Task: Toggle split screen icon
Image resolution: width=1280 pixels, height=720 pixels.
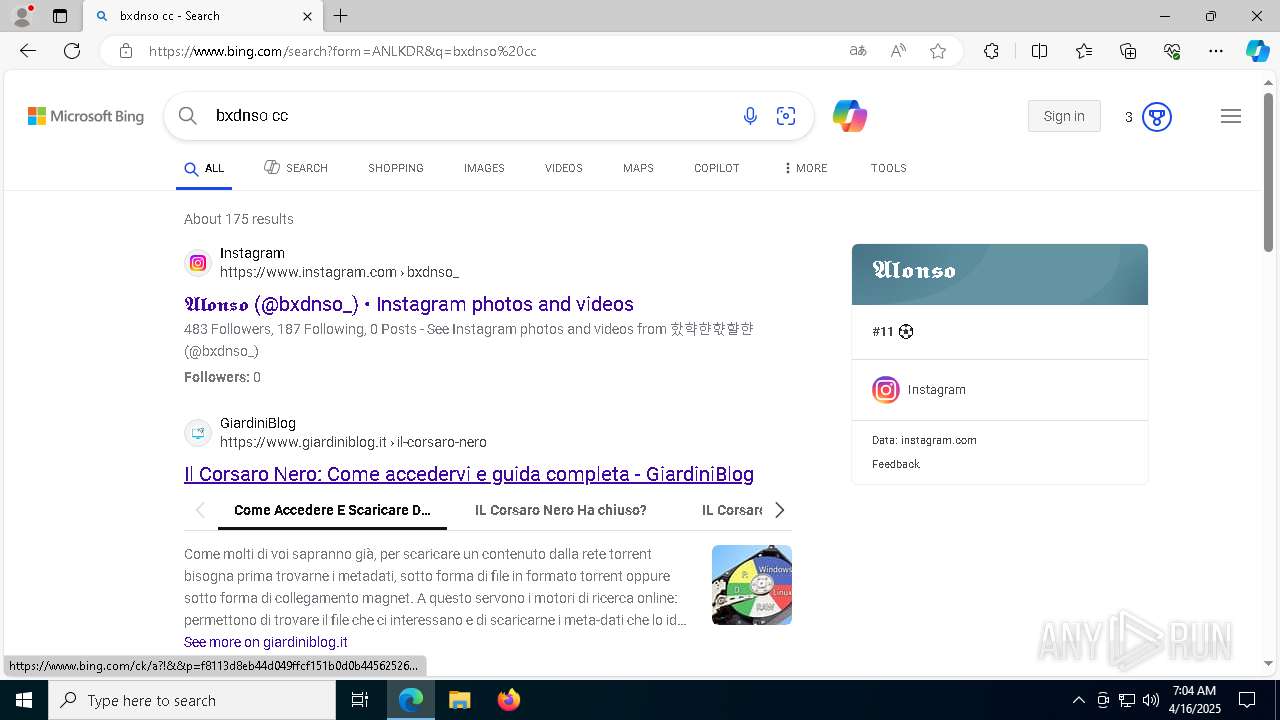Action: [1039, 51]
